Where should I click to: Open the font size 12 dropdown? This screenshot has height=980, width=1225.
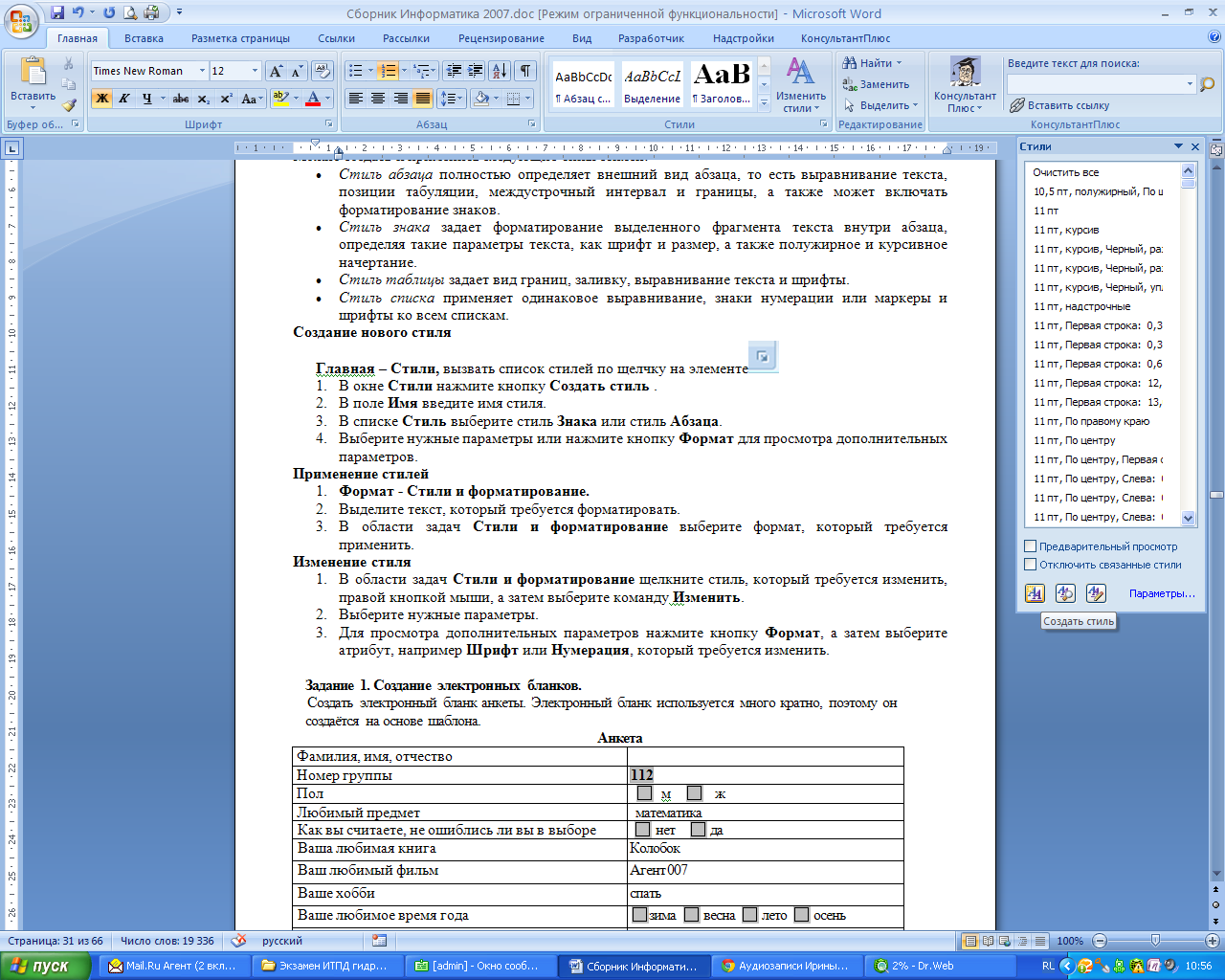click(255, 71)
